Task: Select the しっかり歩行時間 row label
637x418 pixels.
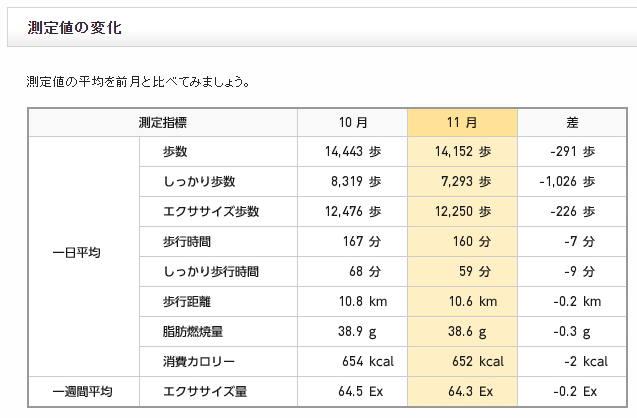Action: coord(211,271)
